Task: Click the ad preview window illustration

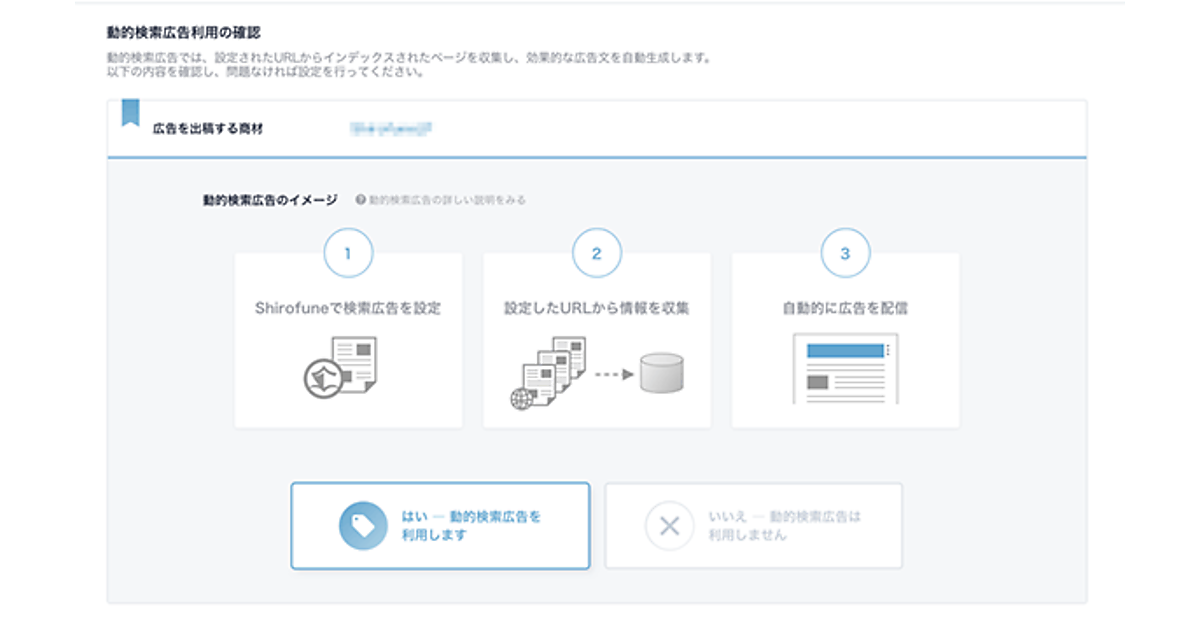Action: click(845, 369)
